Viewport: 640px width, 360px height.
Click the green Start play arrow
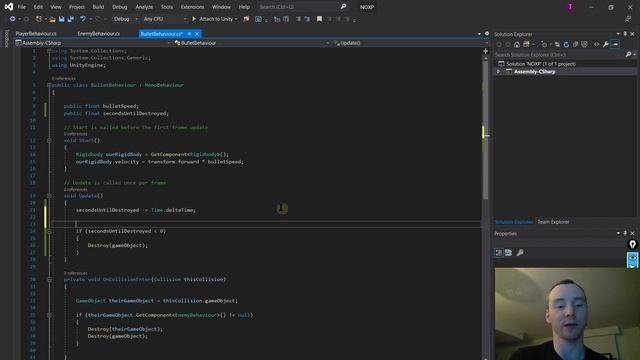point(194,19)
